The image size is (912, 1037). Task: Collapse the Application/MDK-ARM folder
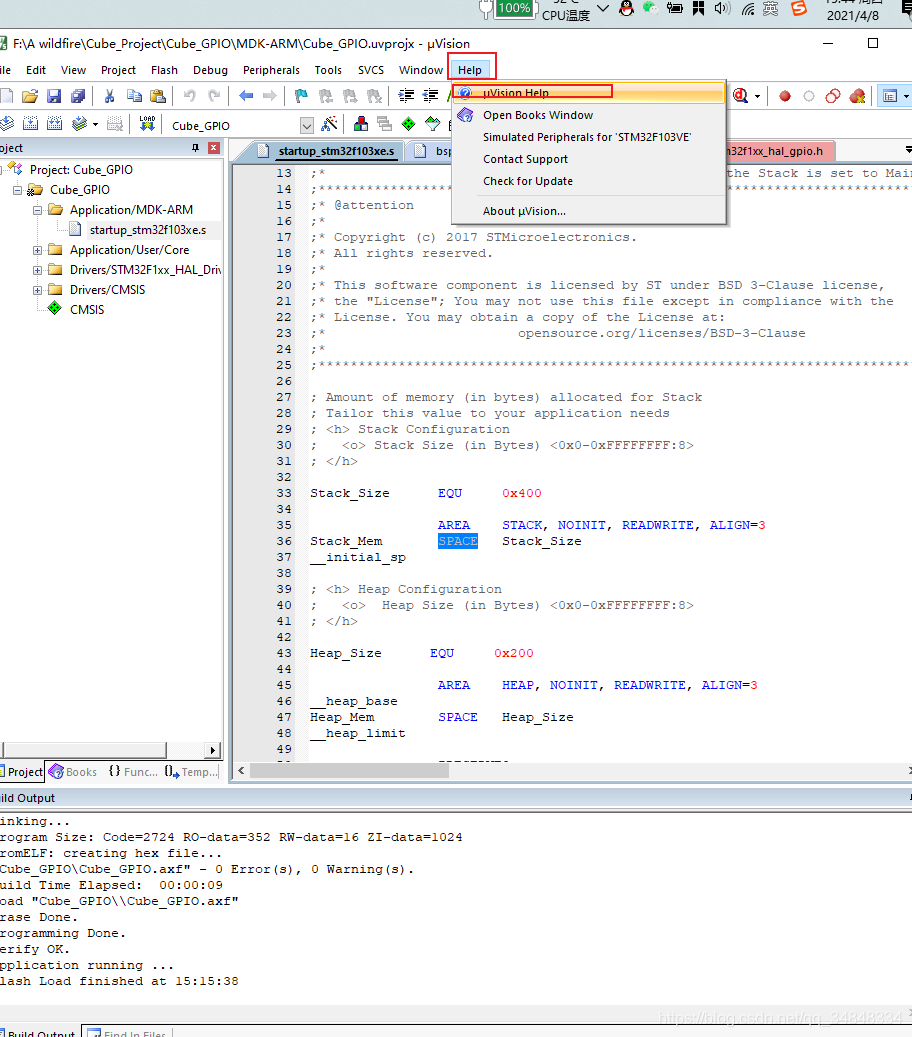pos(38,210)
